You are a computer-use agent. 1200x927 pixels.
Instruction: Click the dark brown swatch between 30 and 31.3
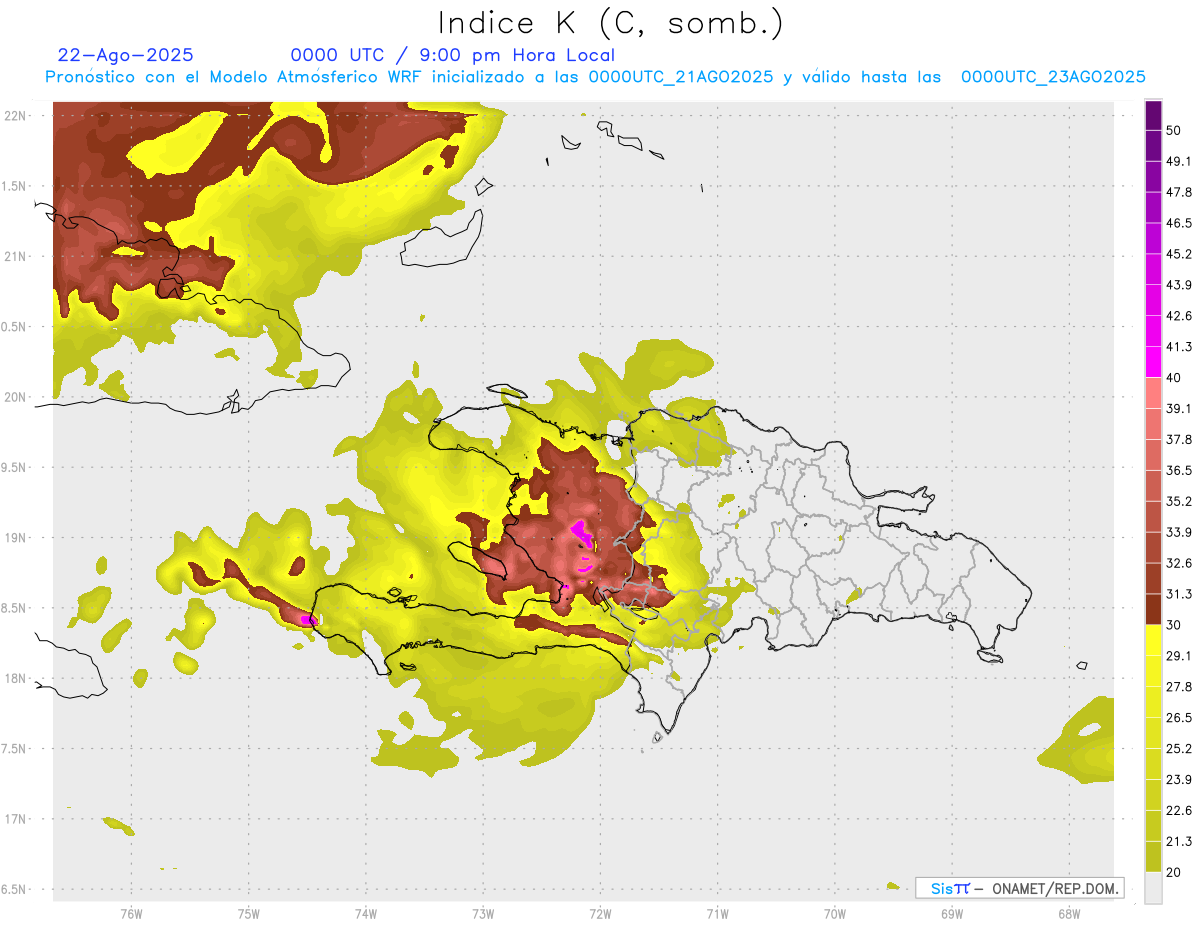coord(1153,609)
